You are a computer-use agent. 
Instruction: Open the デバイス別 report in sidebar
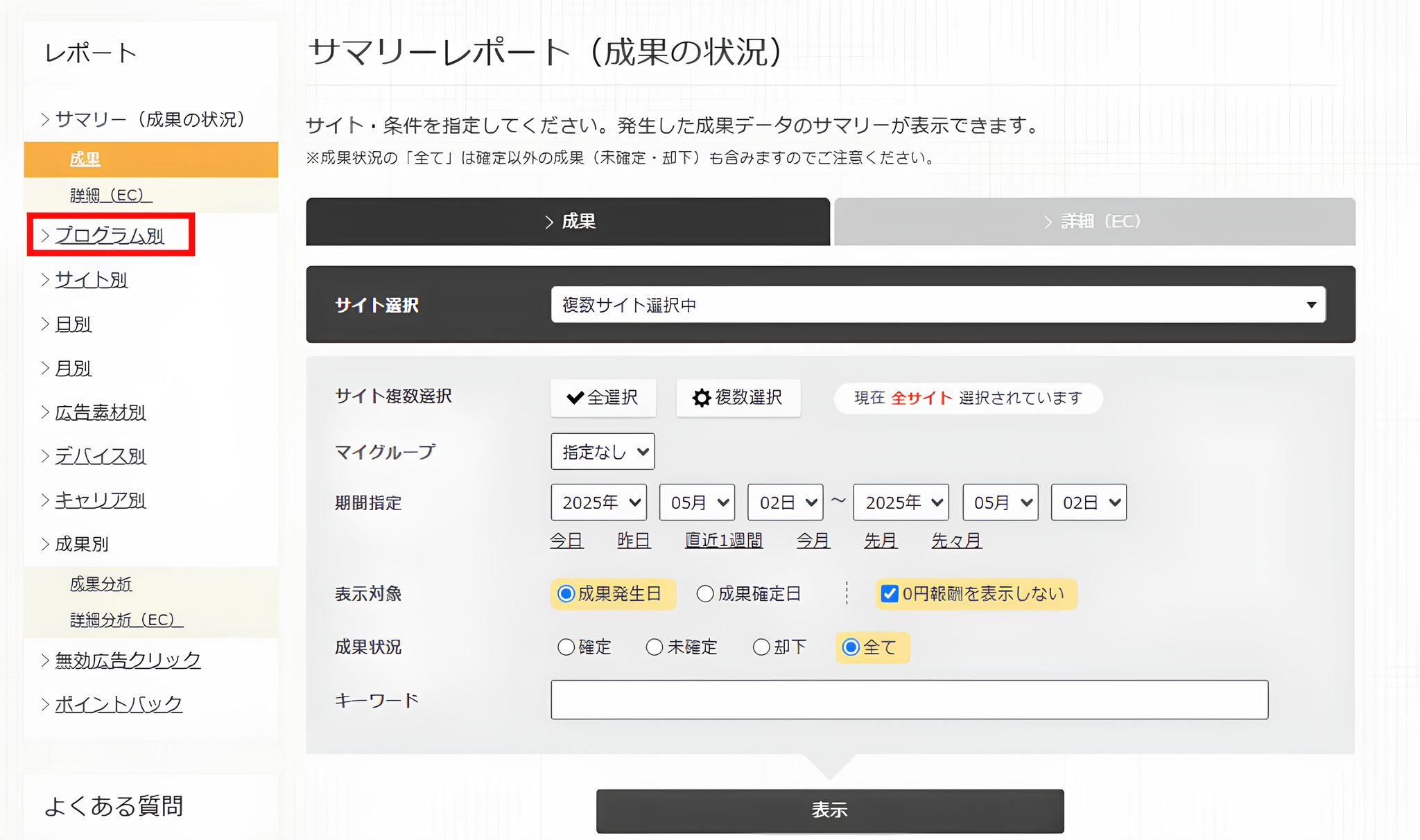tap(99, 455)
